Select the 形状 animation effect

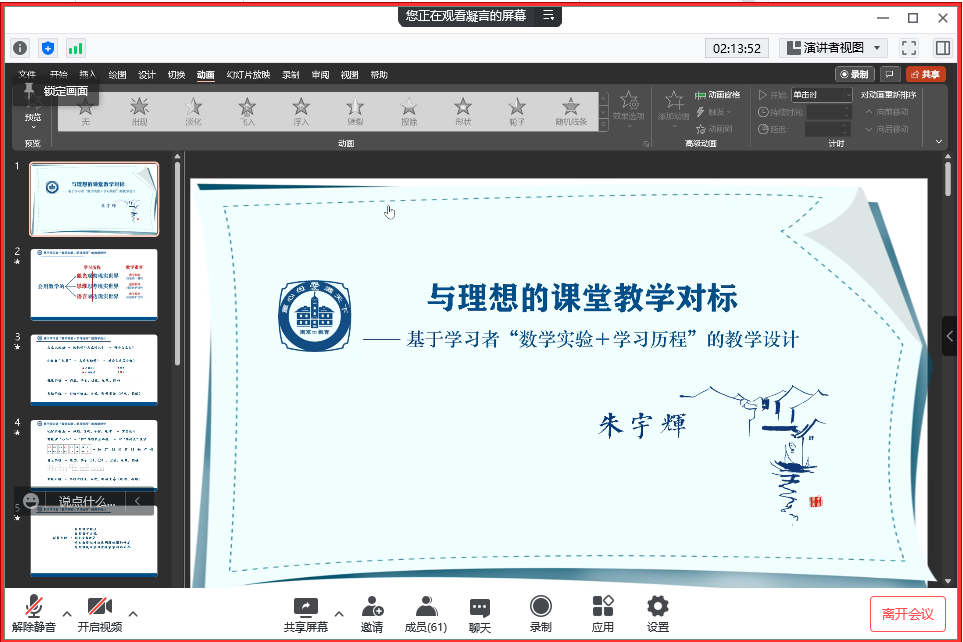[x=463, y=111]
